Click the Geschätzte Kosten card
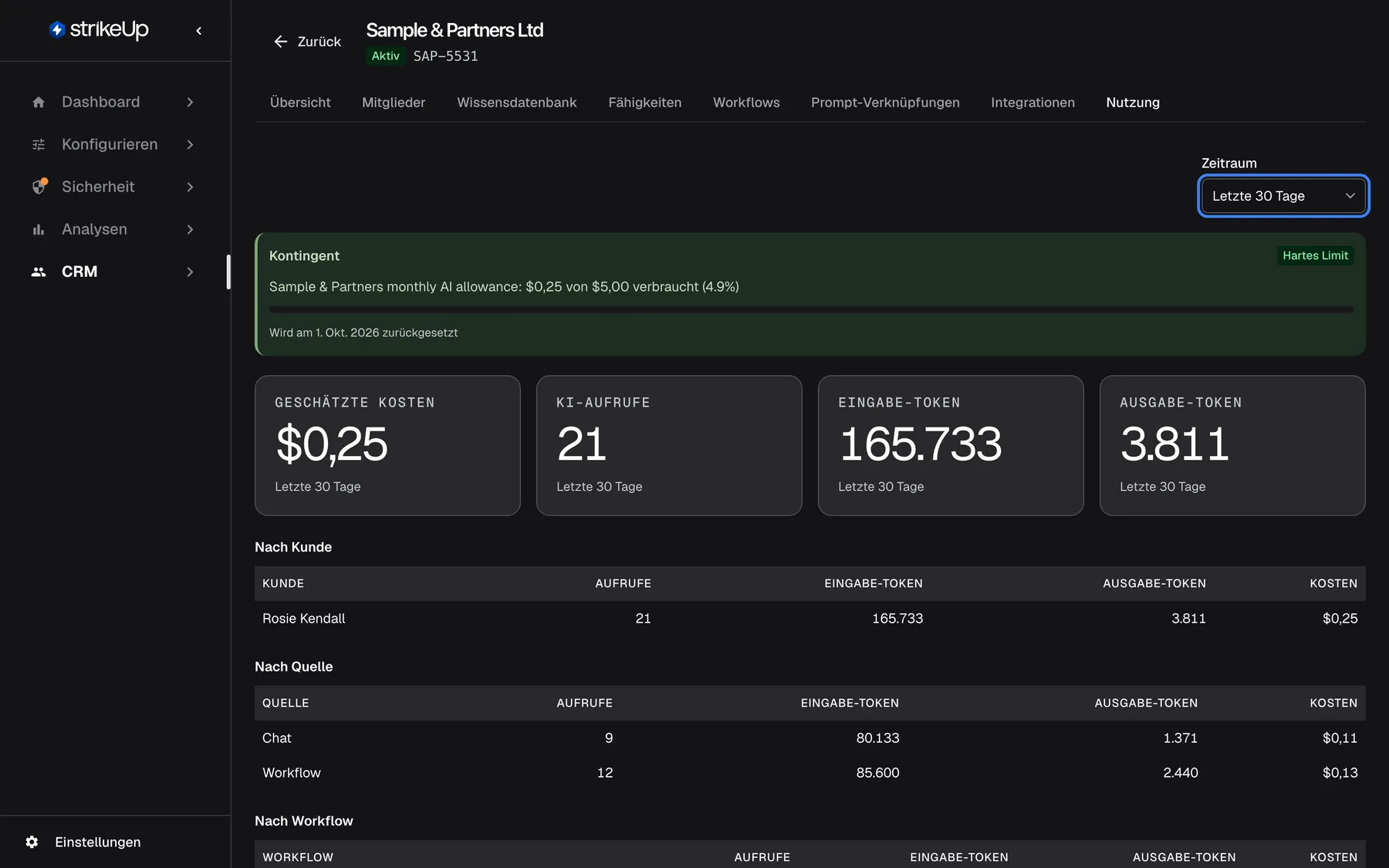 pos(387,445)
